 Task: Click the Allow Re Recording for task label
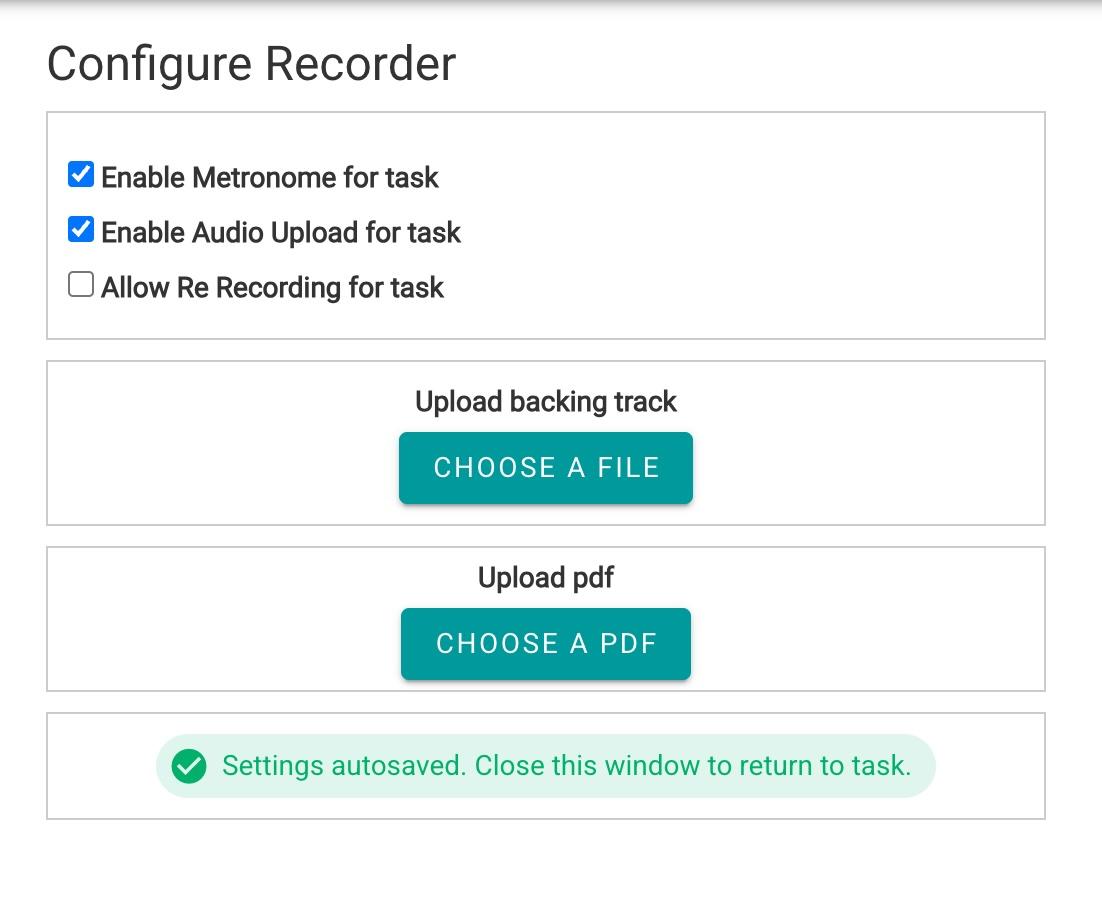[x=270, y=287]
